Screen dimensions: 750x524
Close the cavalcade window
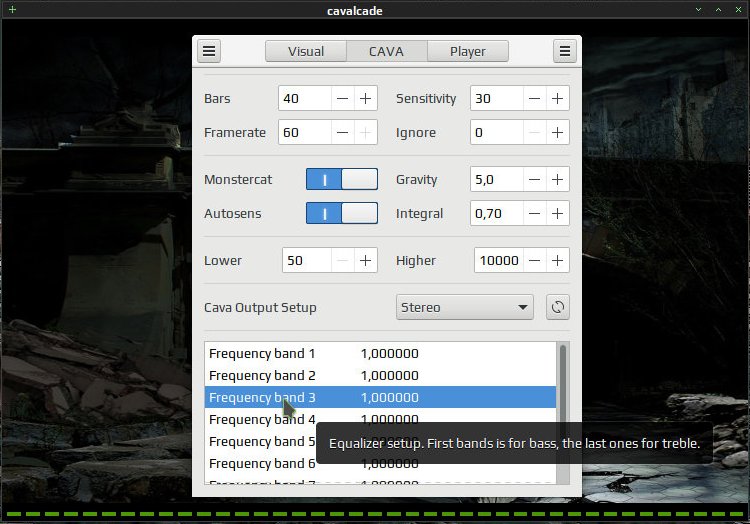pos(739,10)
